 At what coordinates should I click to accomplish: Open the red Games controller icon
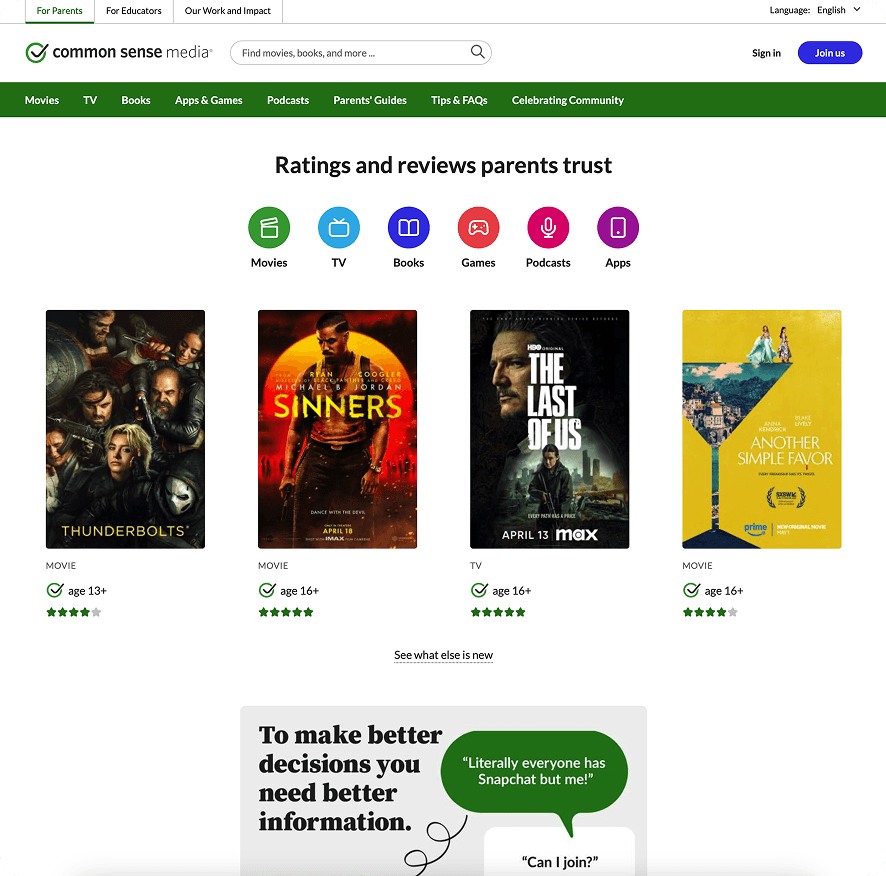479,227
